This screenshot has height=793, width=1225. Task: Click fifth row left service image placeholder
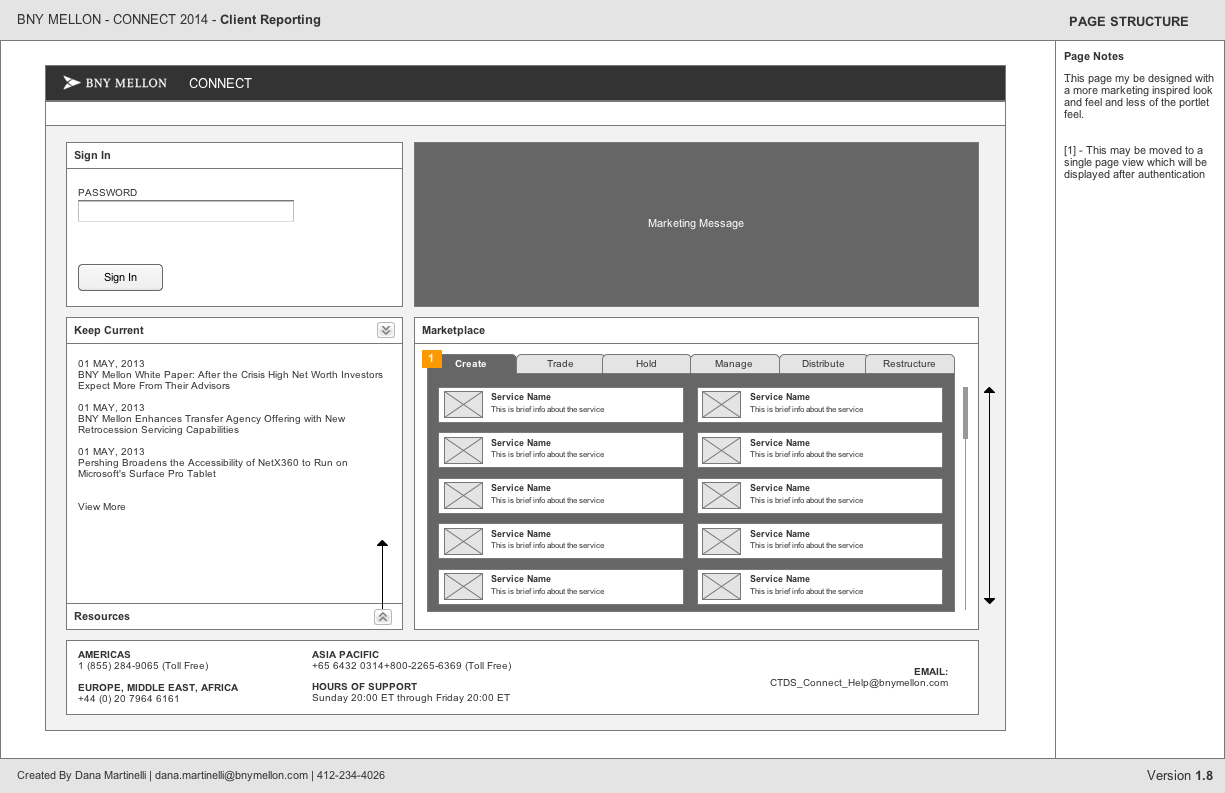463,587
